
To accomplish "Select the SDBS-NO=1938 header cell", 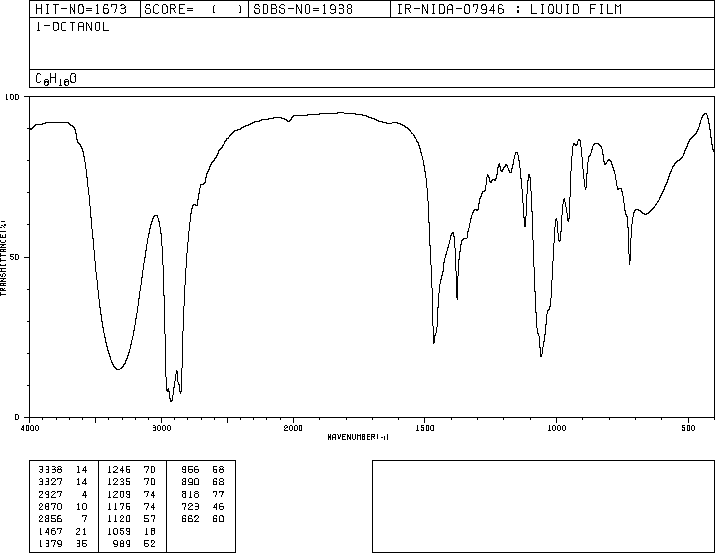I will click(x=319, y=9).
